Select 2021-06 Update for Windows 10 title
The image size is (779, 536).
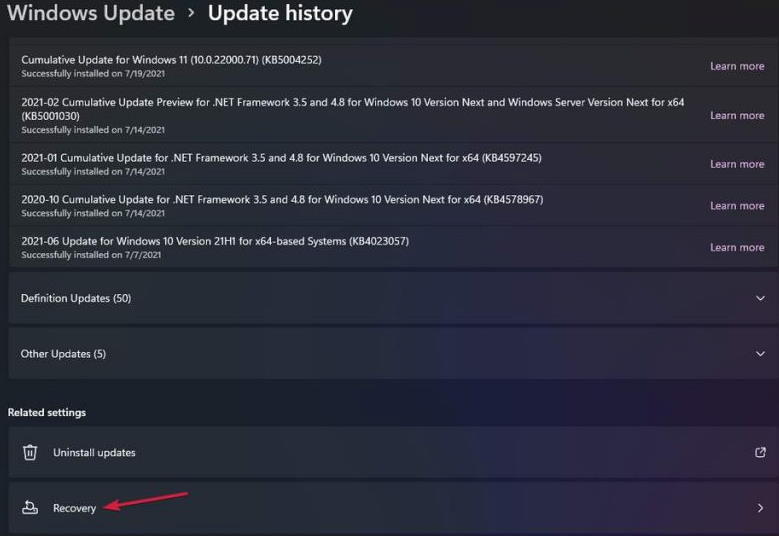point(215,241)
